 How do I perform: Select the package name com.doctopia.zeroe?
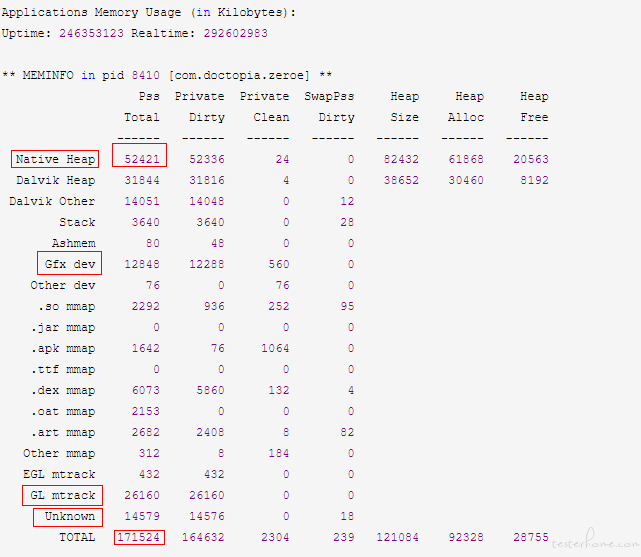point(239,75)
